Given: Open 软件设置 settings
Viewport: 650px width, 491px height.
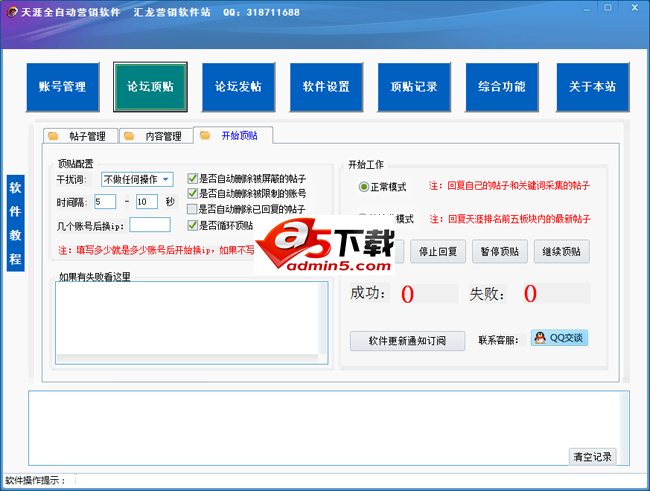Looking at the screenshot, I should click(x=326, y=87).
